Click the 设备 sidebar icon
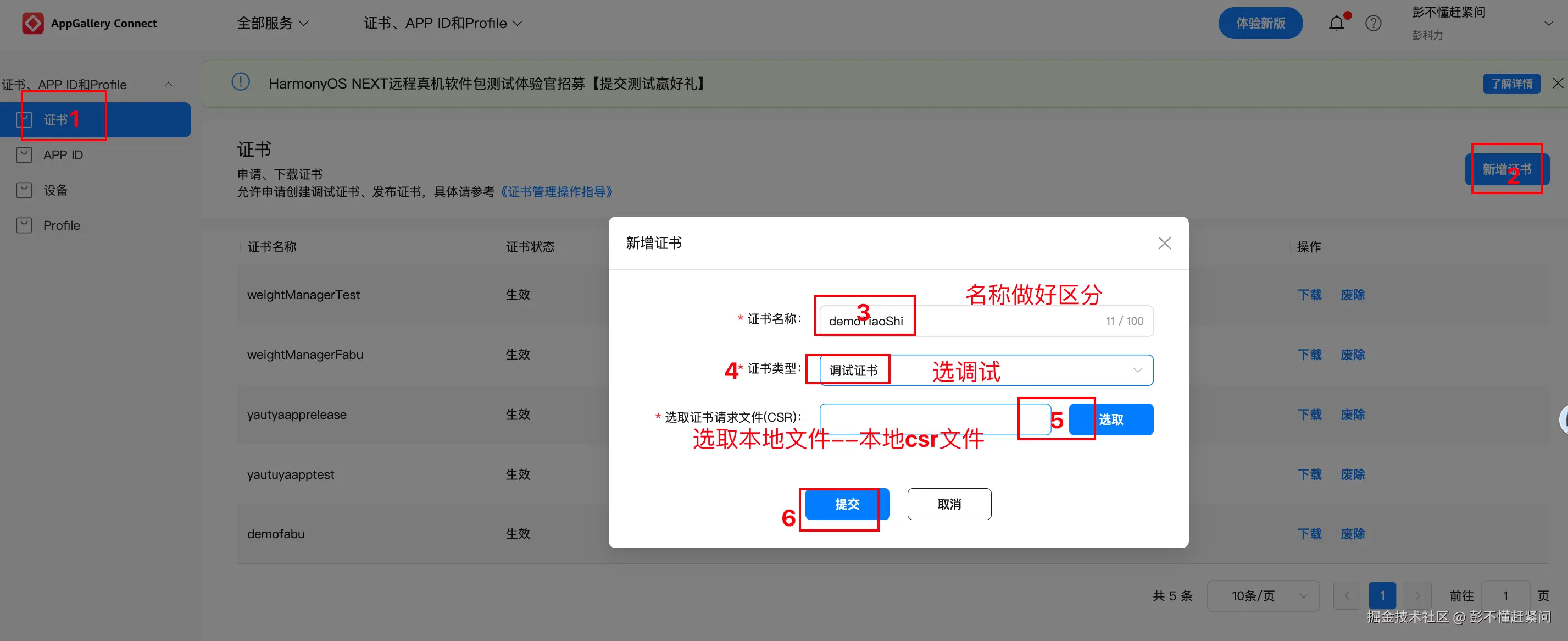 tap(24, 190)
